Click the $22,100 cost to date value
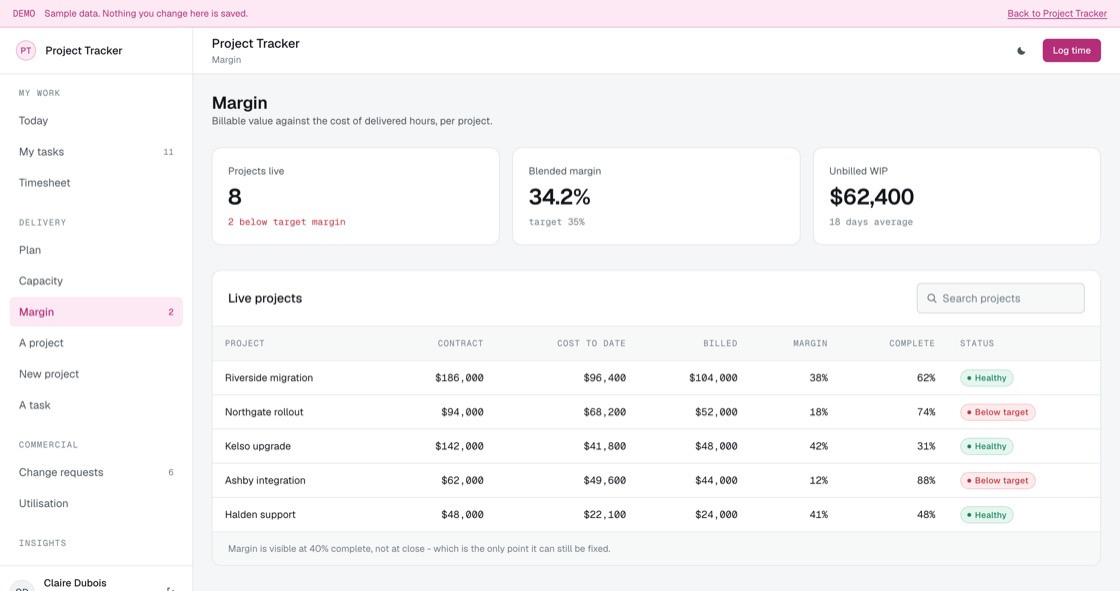1120x591 pixels. point(604,515)
